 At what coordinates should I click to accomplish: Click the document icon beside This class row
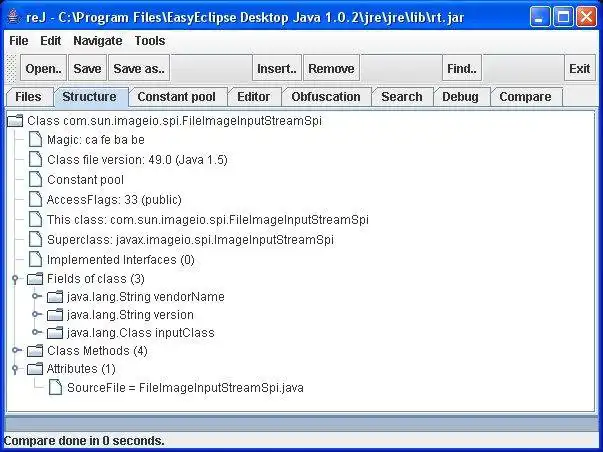click(35, 219)
